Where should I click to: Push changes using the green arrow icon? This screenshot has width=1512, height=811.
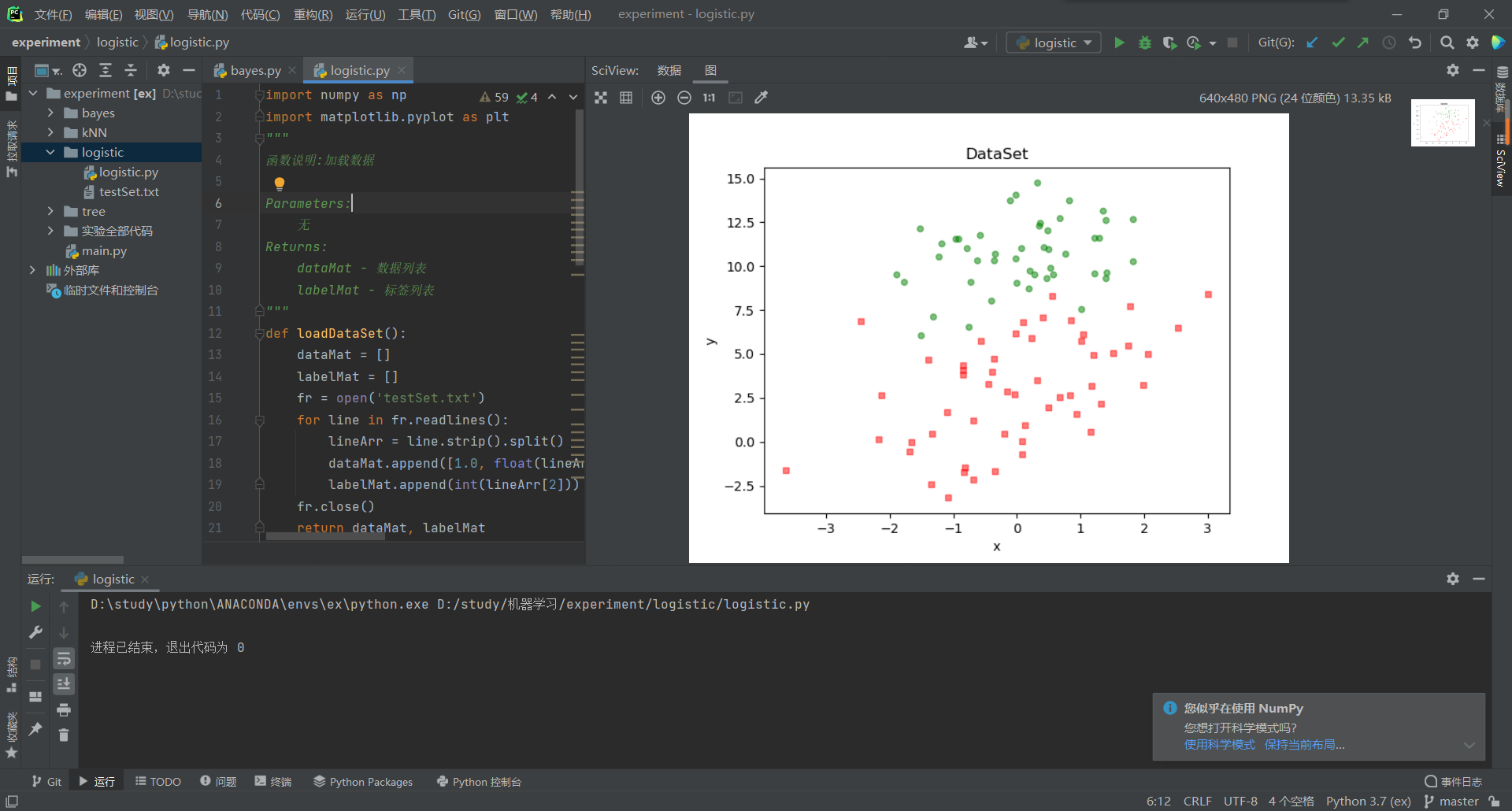[x=1363, y=43]
